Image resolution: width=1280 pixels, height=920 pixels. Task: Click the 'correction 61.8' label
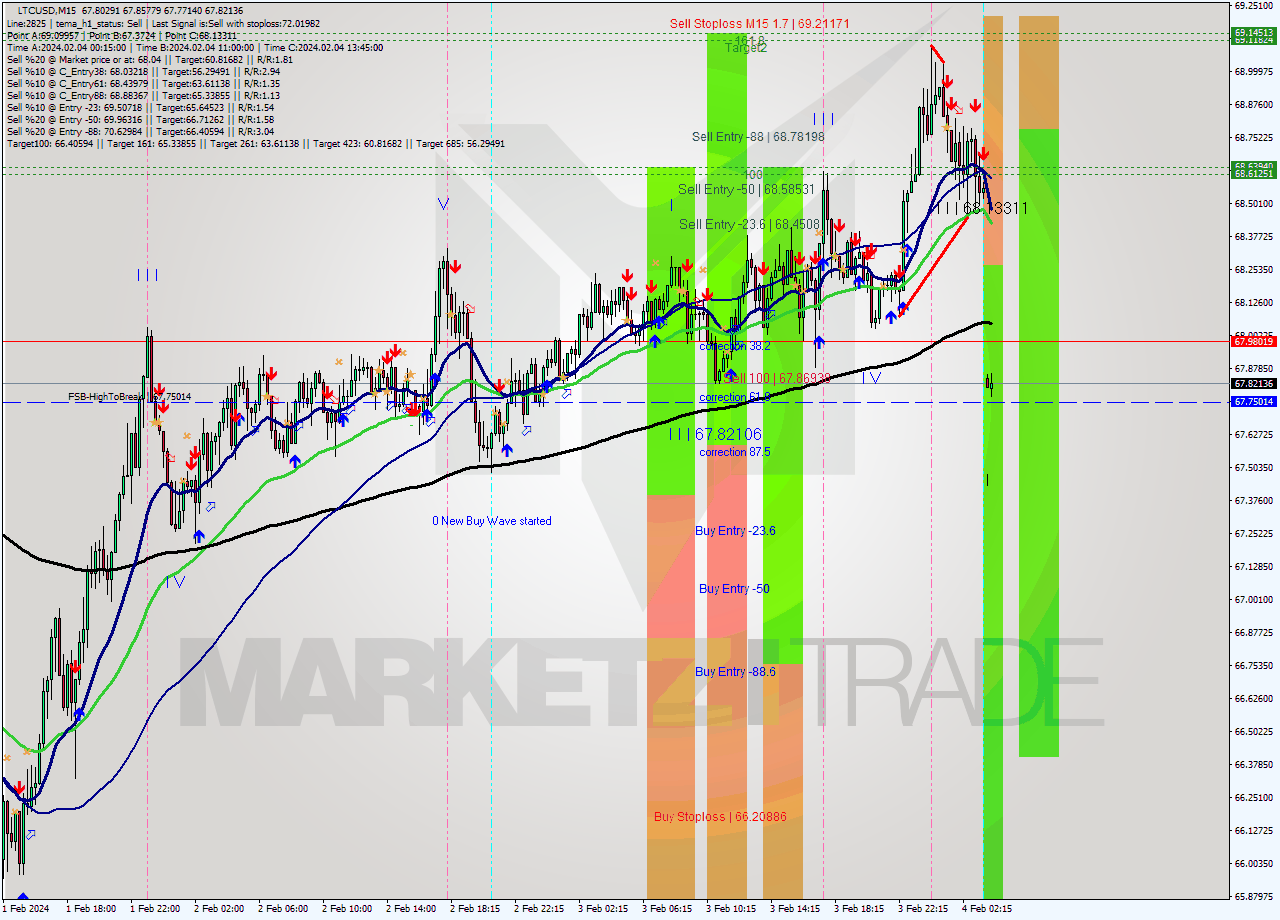point(735,398)
